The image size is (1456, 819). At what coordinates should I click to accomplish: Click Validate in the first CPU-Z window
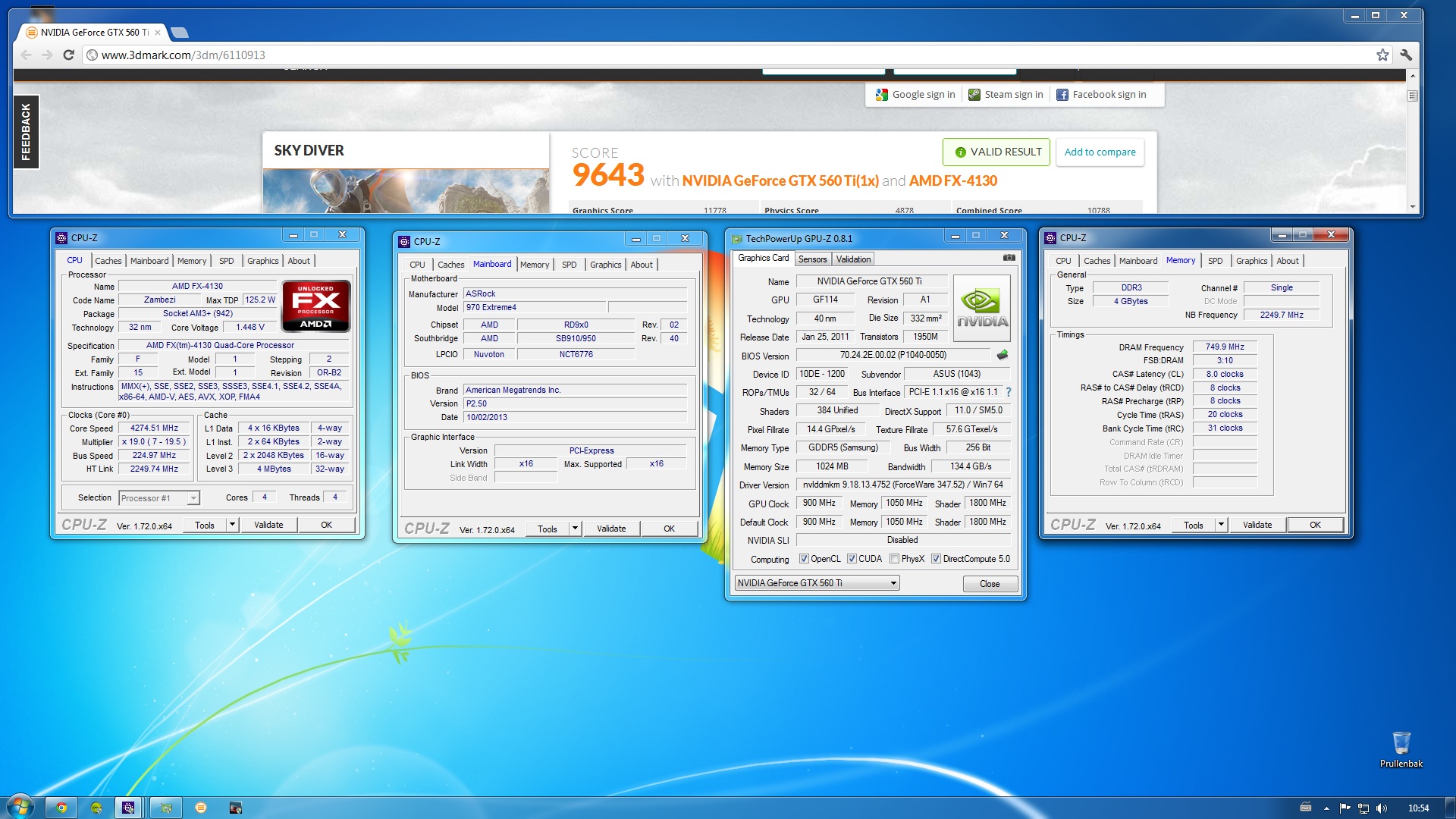(268, 525)
